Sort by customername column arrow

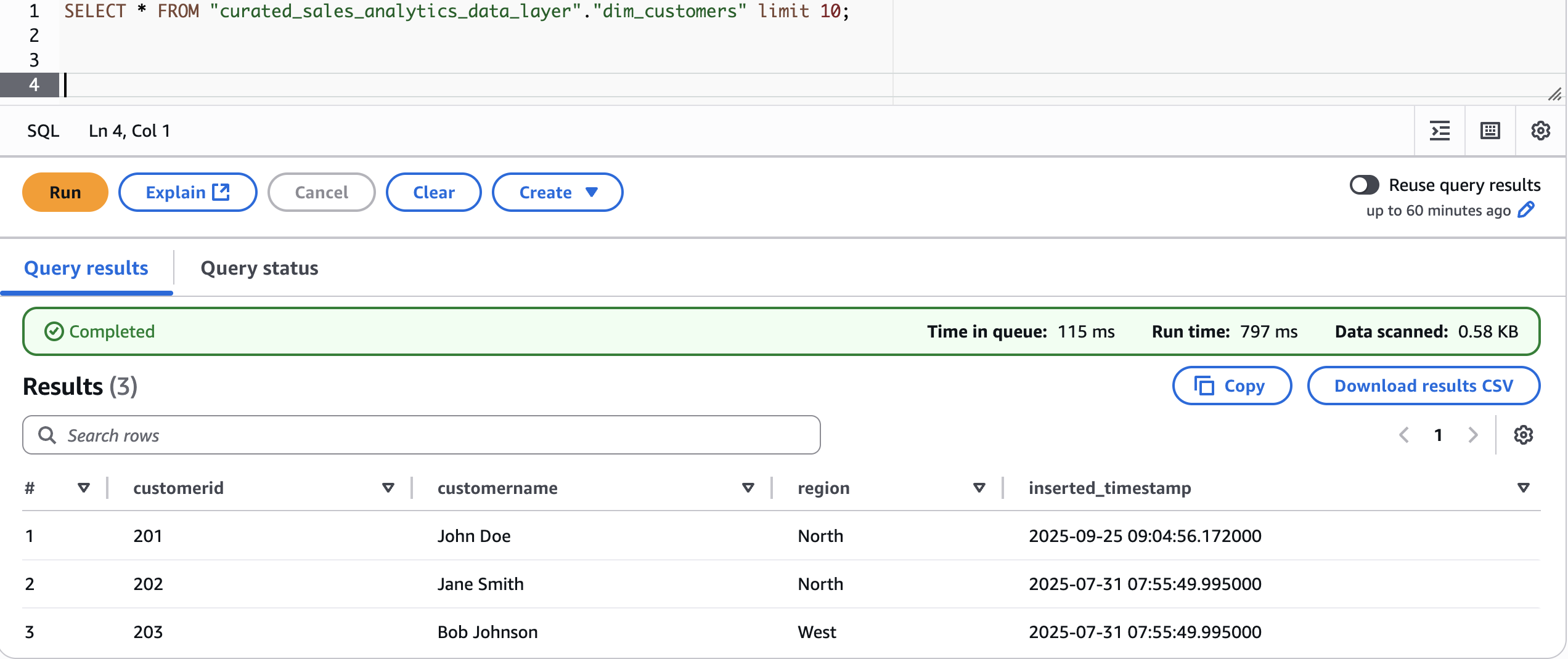pyautogui.click(x=748, y=488)
